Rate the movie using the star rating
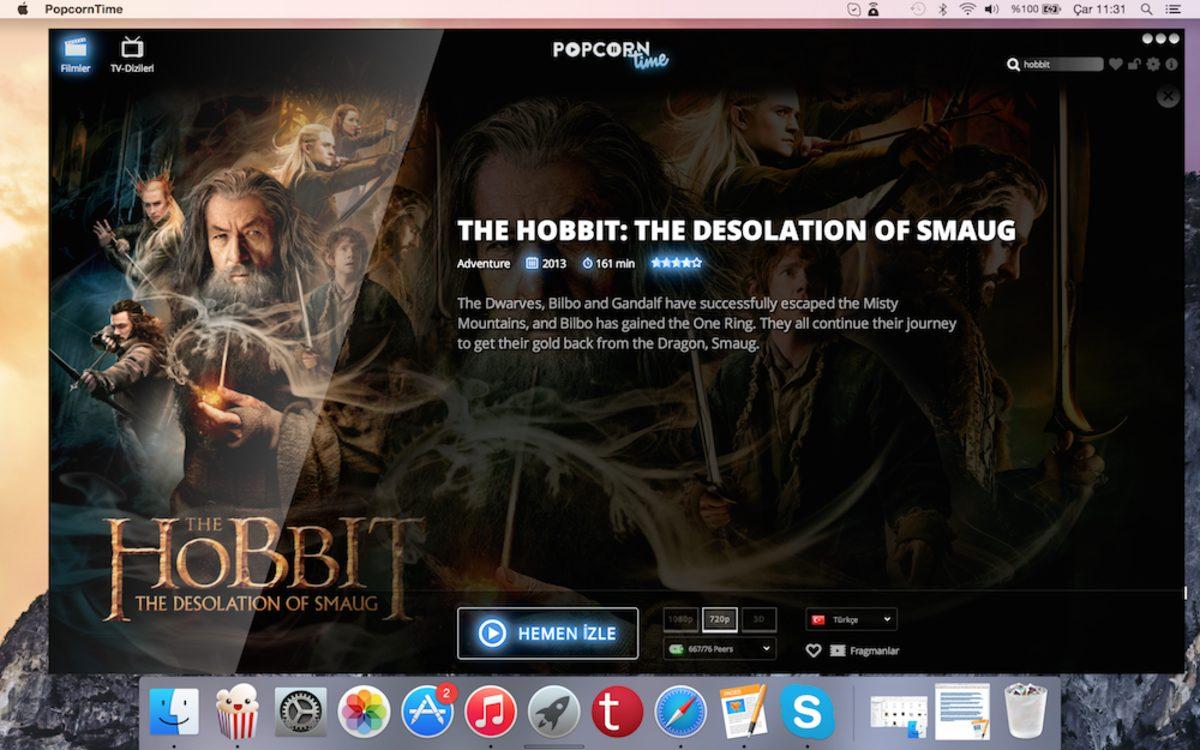This screenshot has height=750, width=1200. pos(677,263)
